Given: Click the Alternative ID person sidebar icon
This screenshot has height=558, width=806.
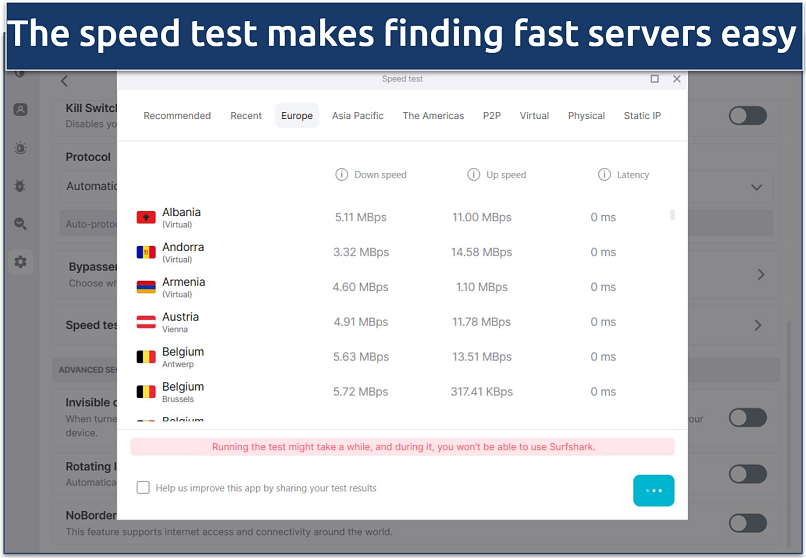Looking at the screenshot, I should click(x=20, y=110).
